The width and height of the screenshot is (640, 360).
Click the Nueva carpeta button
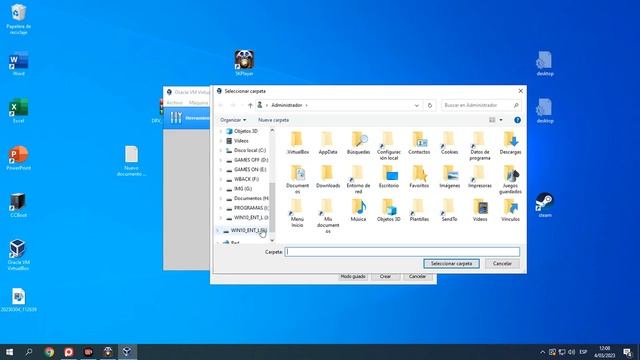click(x=273, y=120)
